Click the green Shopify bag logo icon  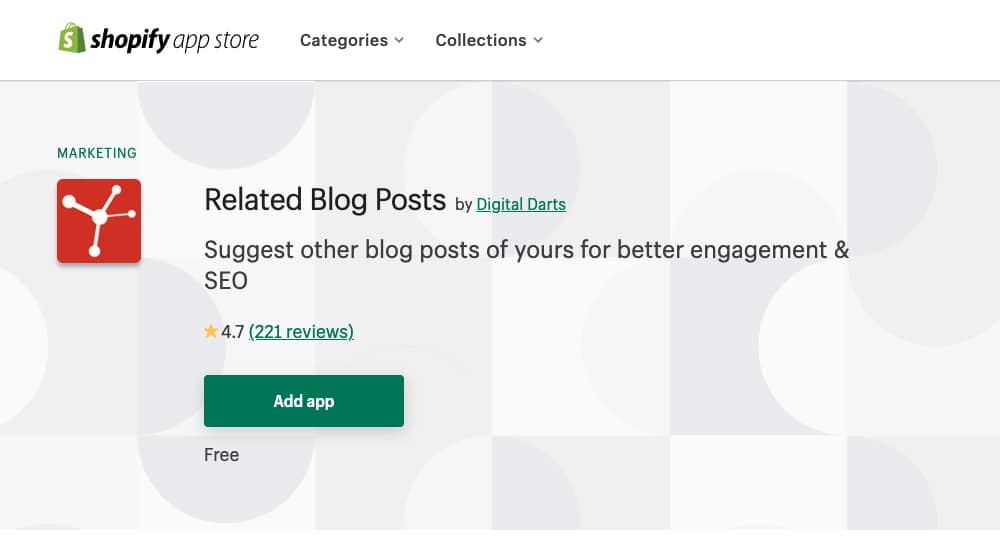pos(71,38)
